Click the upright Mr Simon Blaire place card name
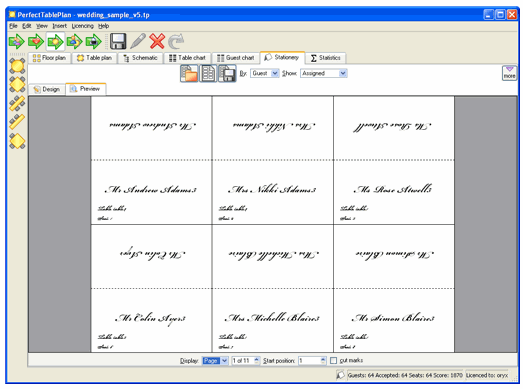This screenshot has width=523, height=389. [393, 318]
